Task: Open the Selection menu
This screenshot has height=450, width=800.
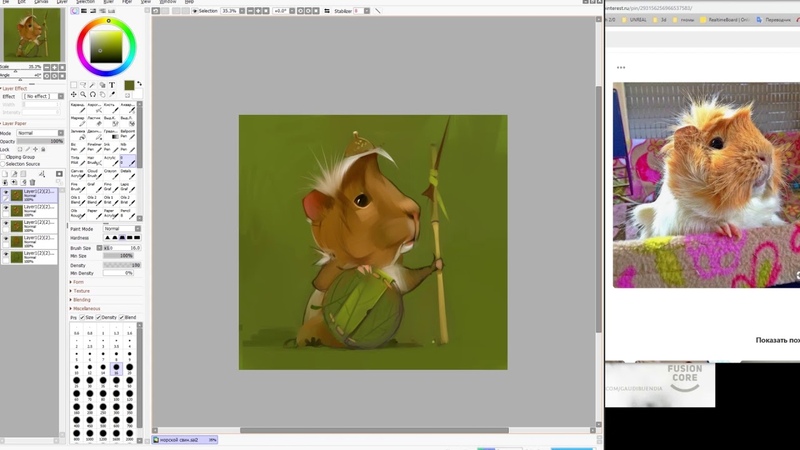Action: (x=85, y=2)
